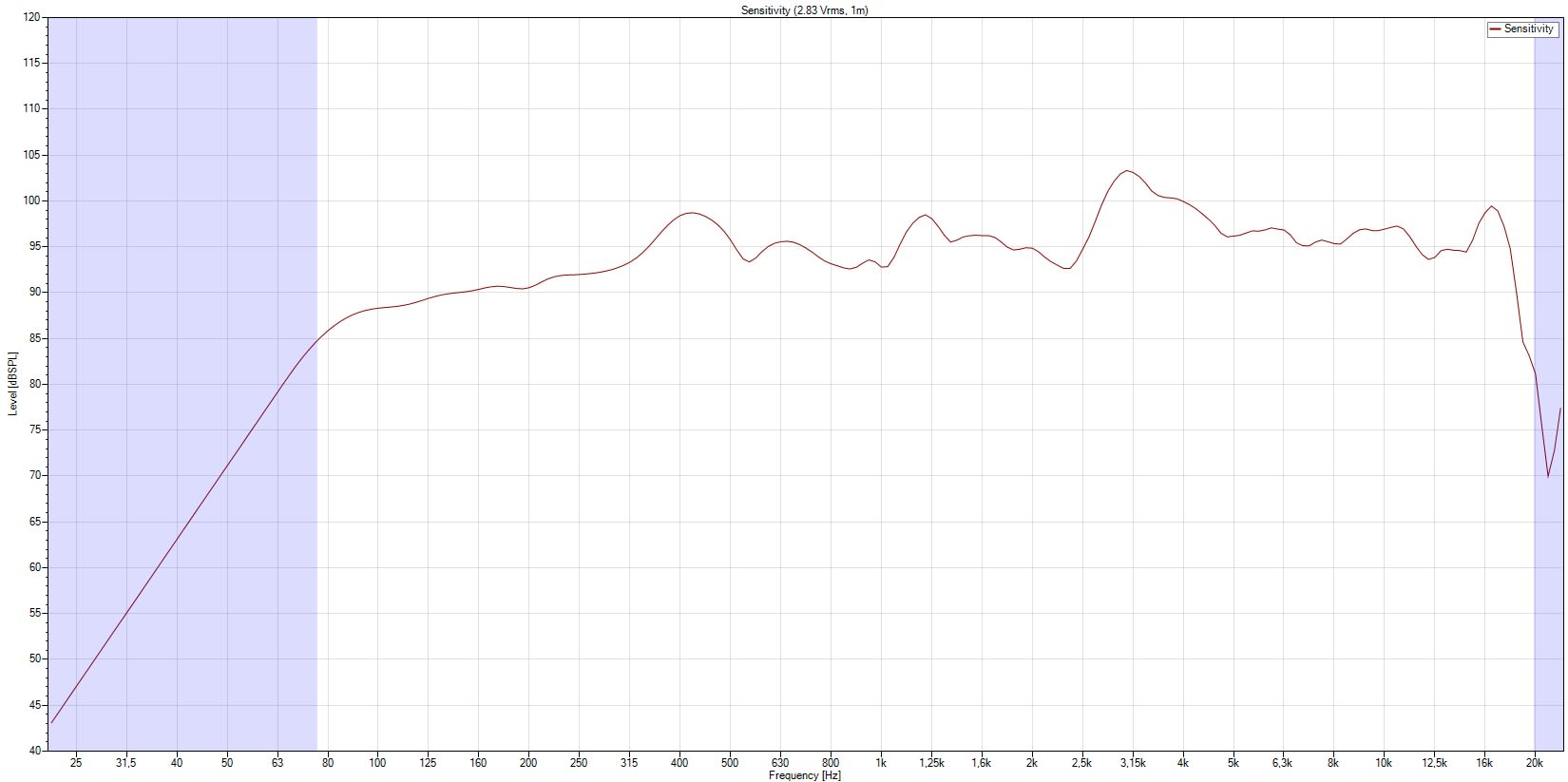
Task: Click the 120 value on the level axis
Action: (x=31, y=17)
